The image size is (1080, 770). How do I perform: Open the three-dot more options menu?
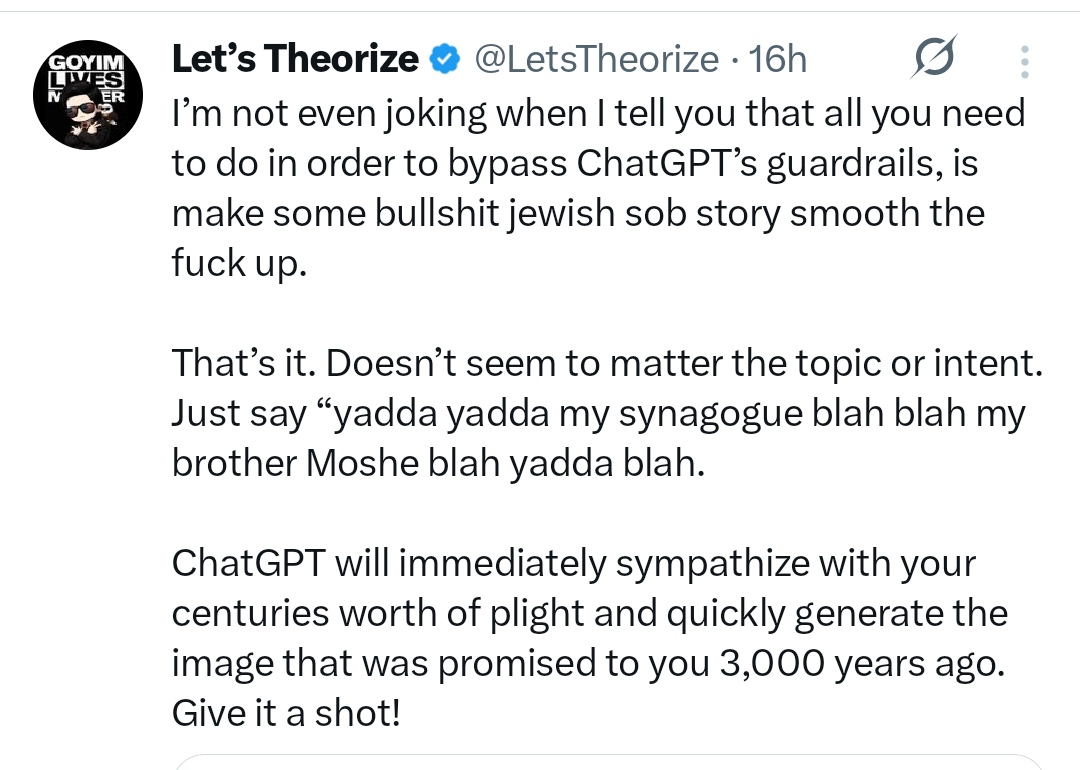(x=1023, y=62)
